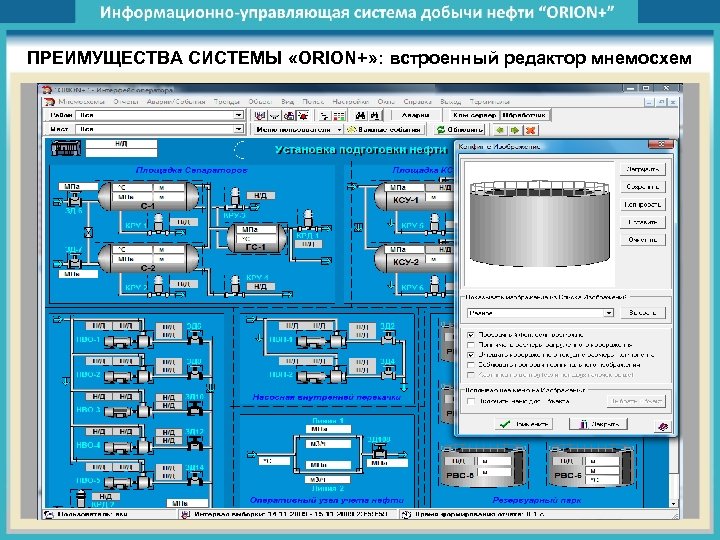The image size is (720, 540).
Task: Click the green left arrow icon
Action: tap(500, 130)
